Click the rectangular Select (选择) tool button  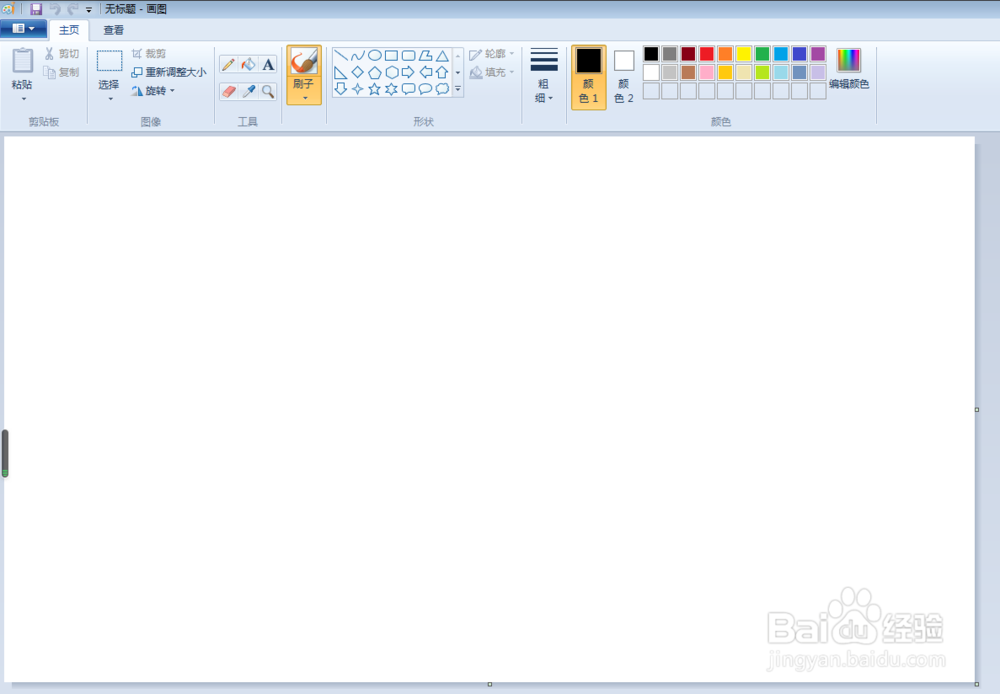(109, 69)
